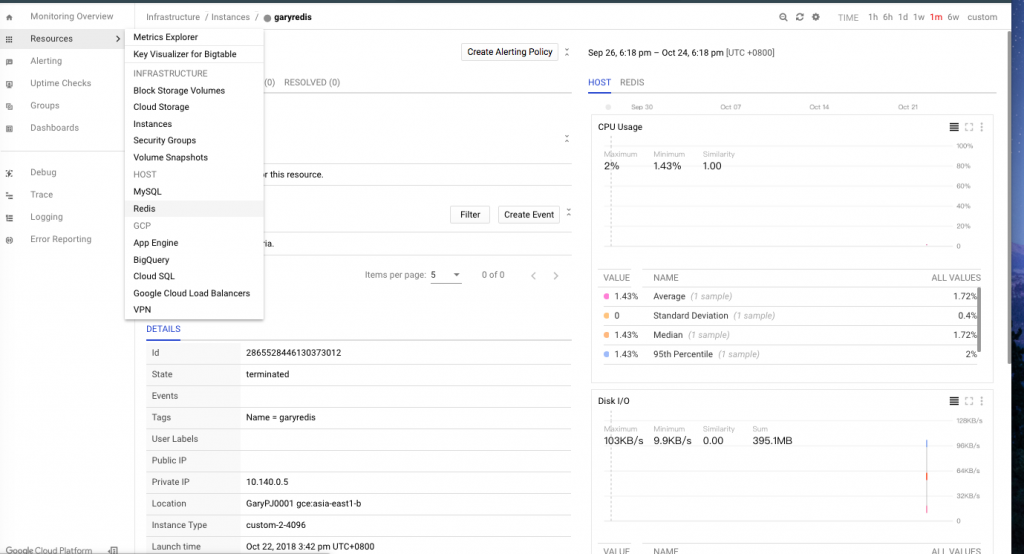
Task: Click the Debug sidebar icon
Action: pos(9,173)
